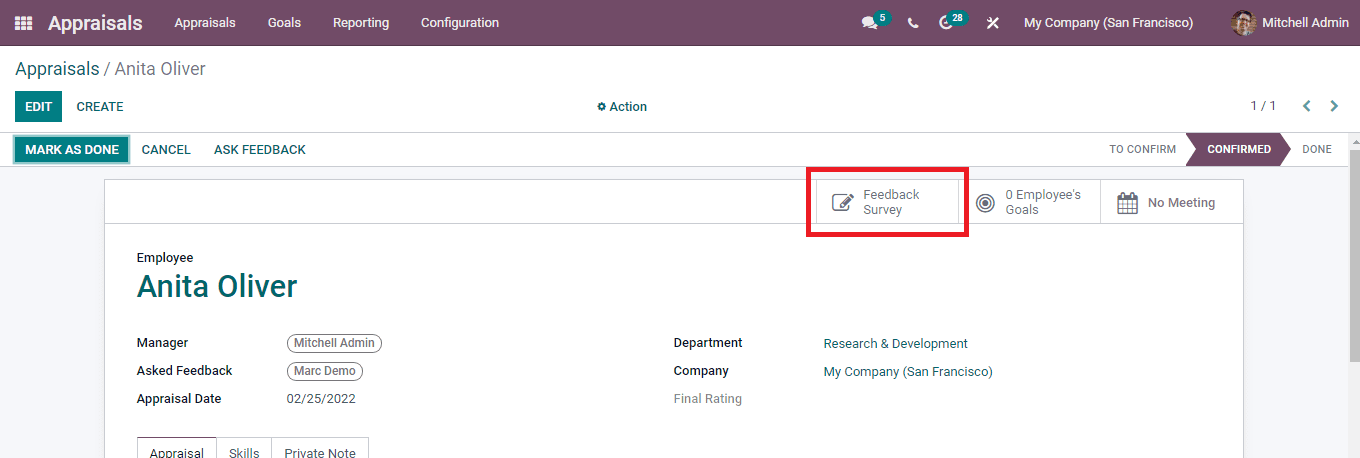Open the Feedback Survey smart button
1360x458 pixels.
tap(888, 203)
